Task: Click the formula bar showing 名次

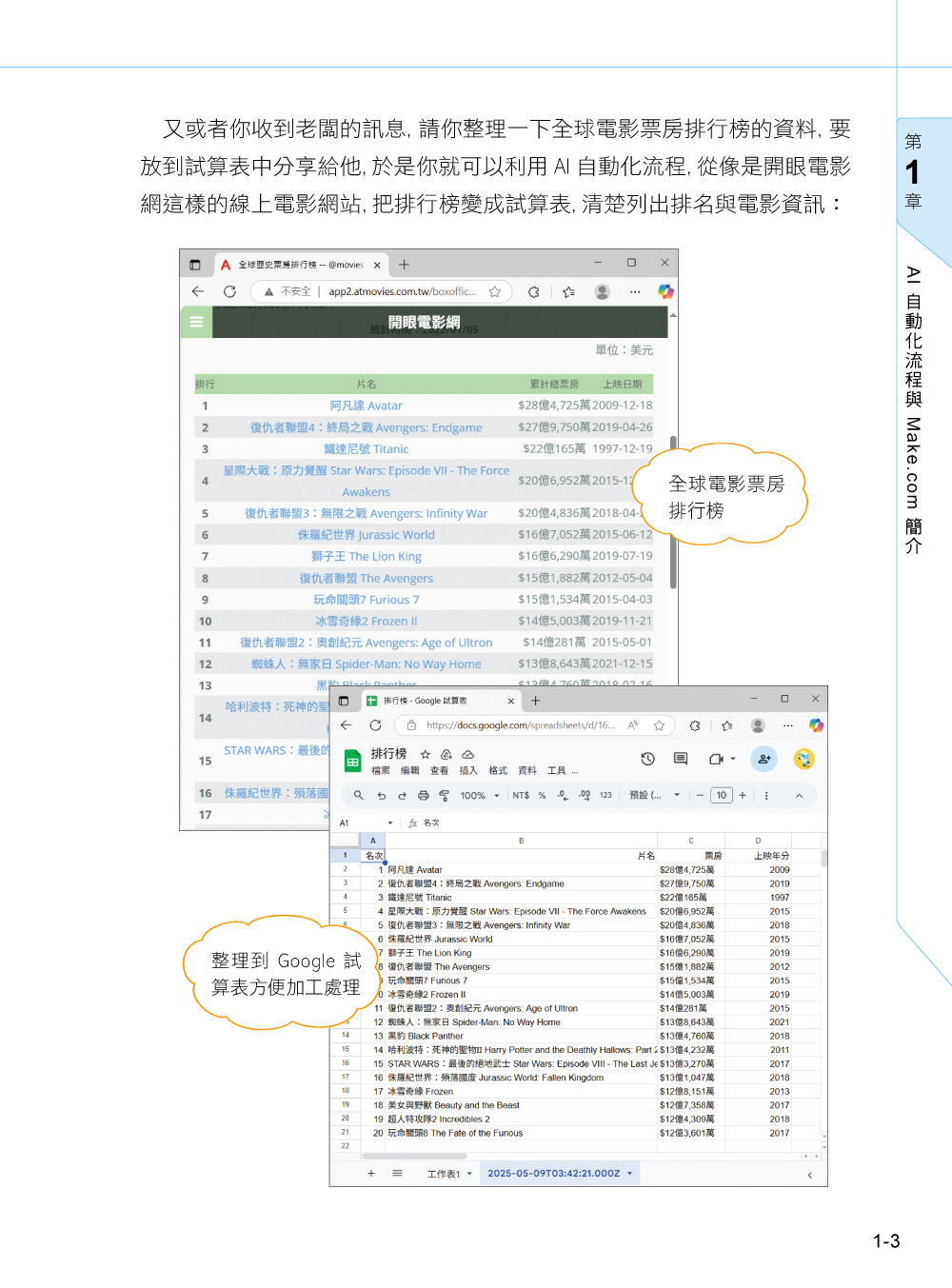Action: (431, 822)
